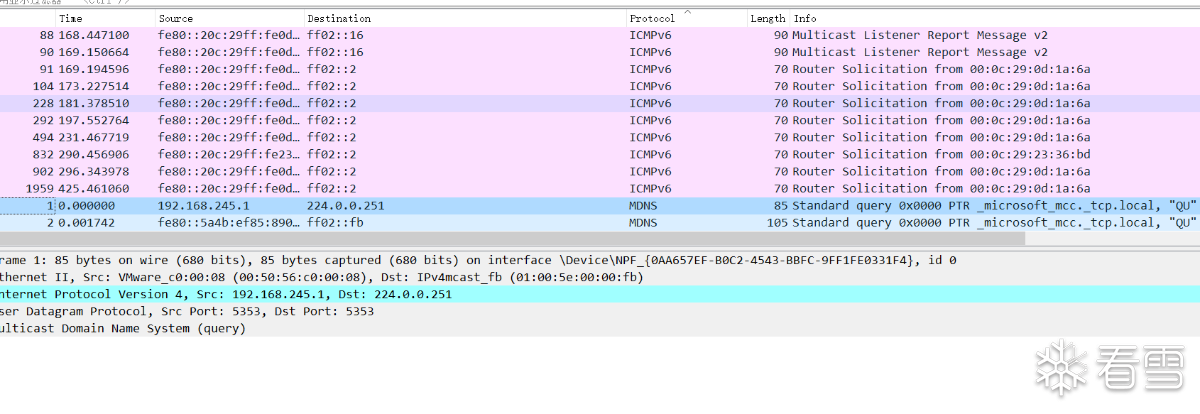
Task: Select MDNS packet from source 192.168.245.1
Action: (x=600, y=205)
